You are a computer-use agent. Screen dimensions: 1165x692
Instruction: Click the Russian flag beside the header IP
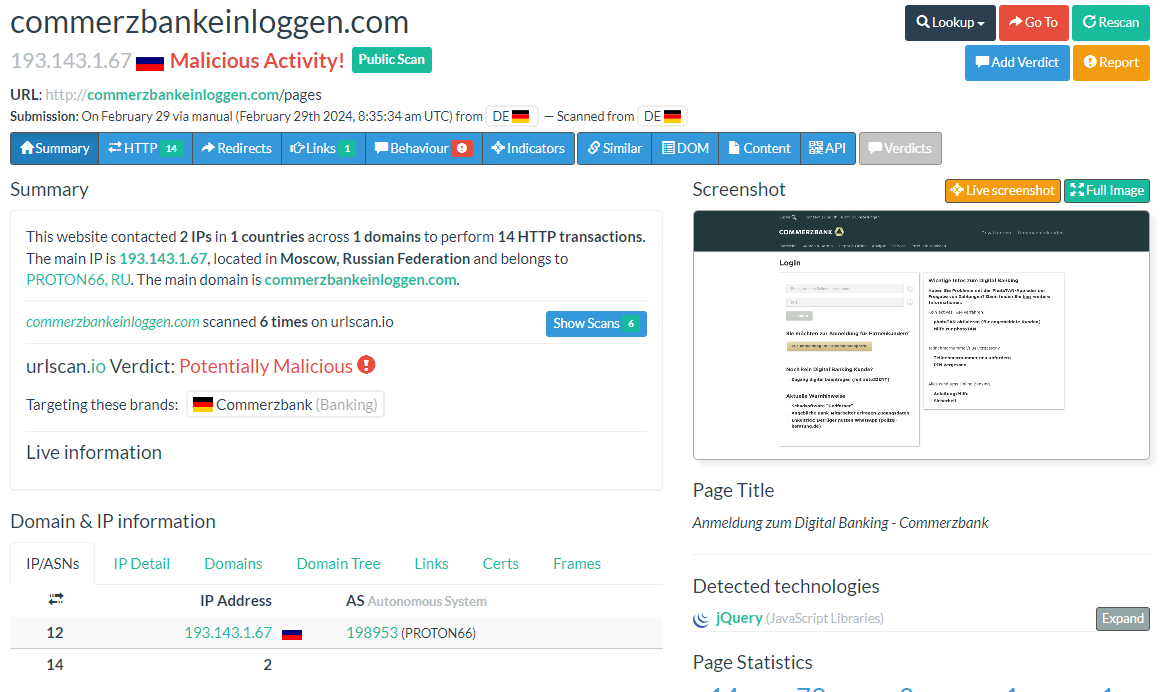(x=149, y=62)
